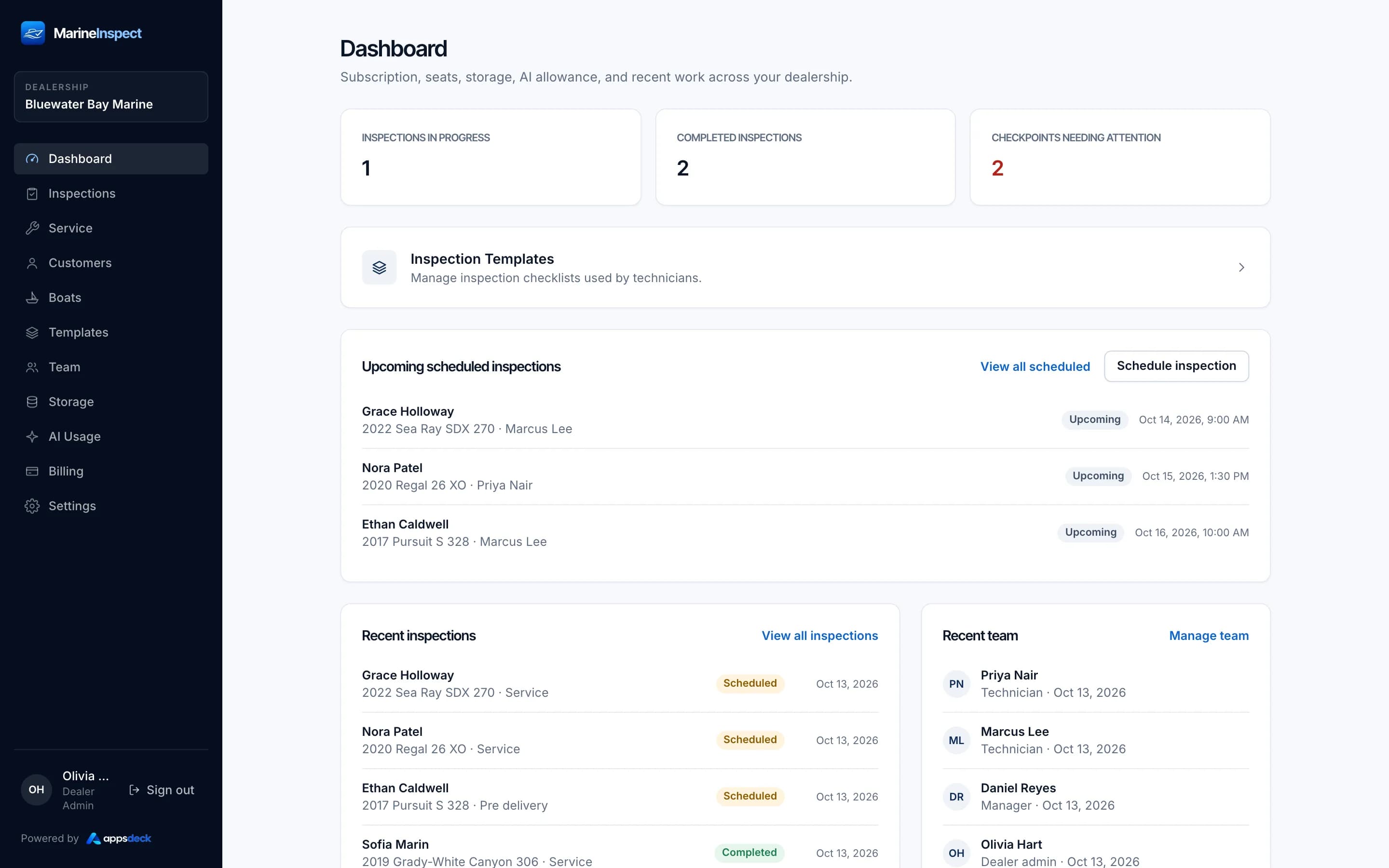The image size is (1389, 868).
Task: Open the View all inspections link
Action: point(819,636)
